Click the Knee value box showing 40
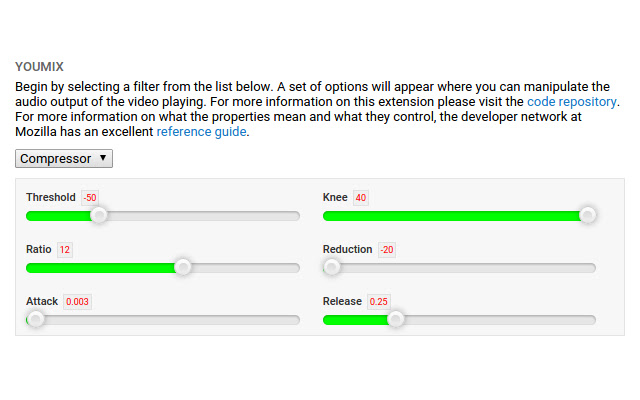 click(x=361, y=198)
